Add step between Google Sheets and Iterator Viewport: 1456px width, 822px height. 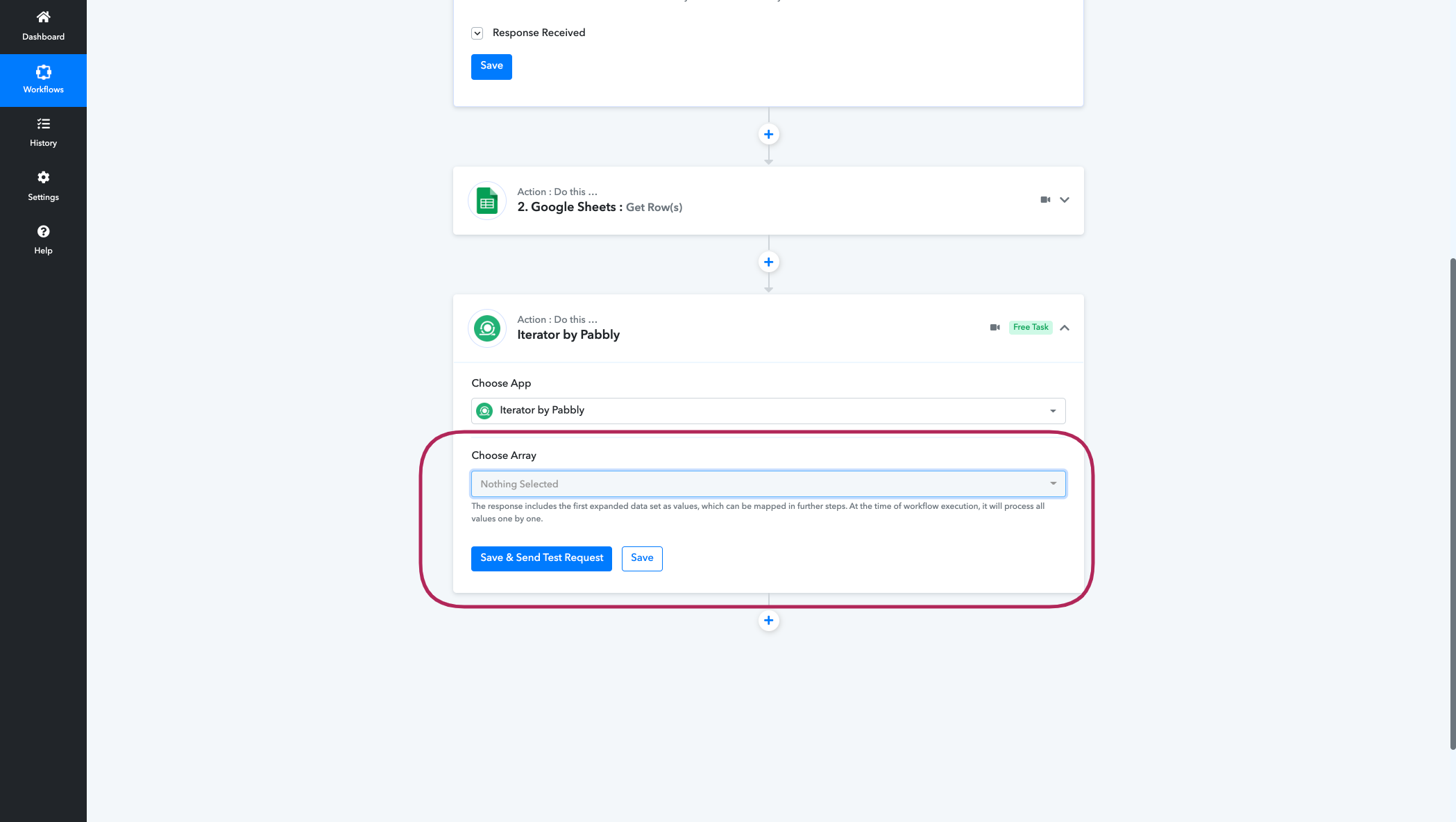click(x=768, y=262)
